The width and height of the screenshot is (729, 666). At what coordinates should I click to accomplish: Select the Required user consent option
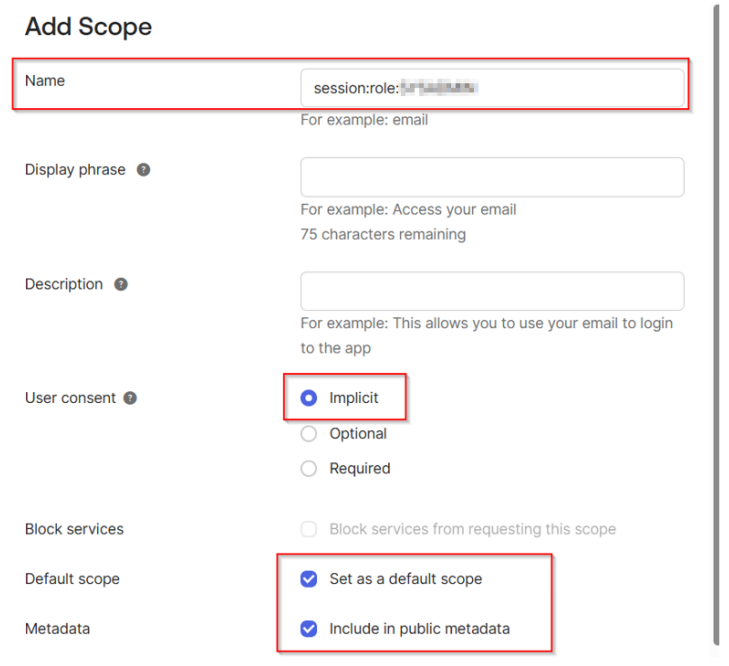(309, 469)
